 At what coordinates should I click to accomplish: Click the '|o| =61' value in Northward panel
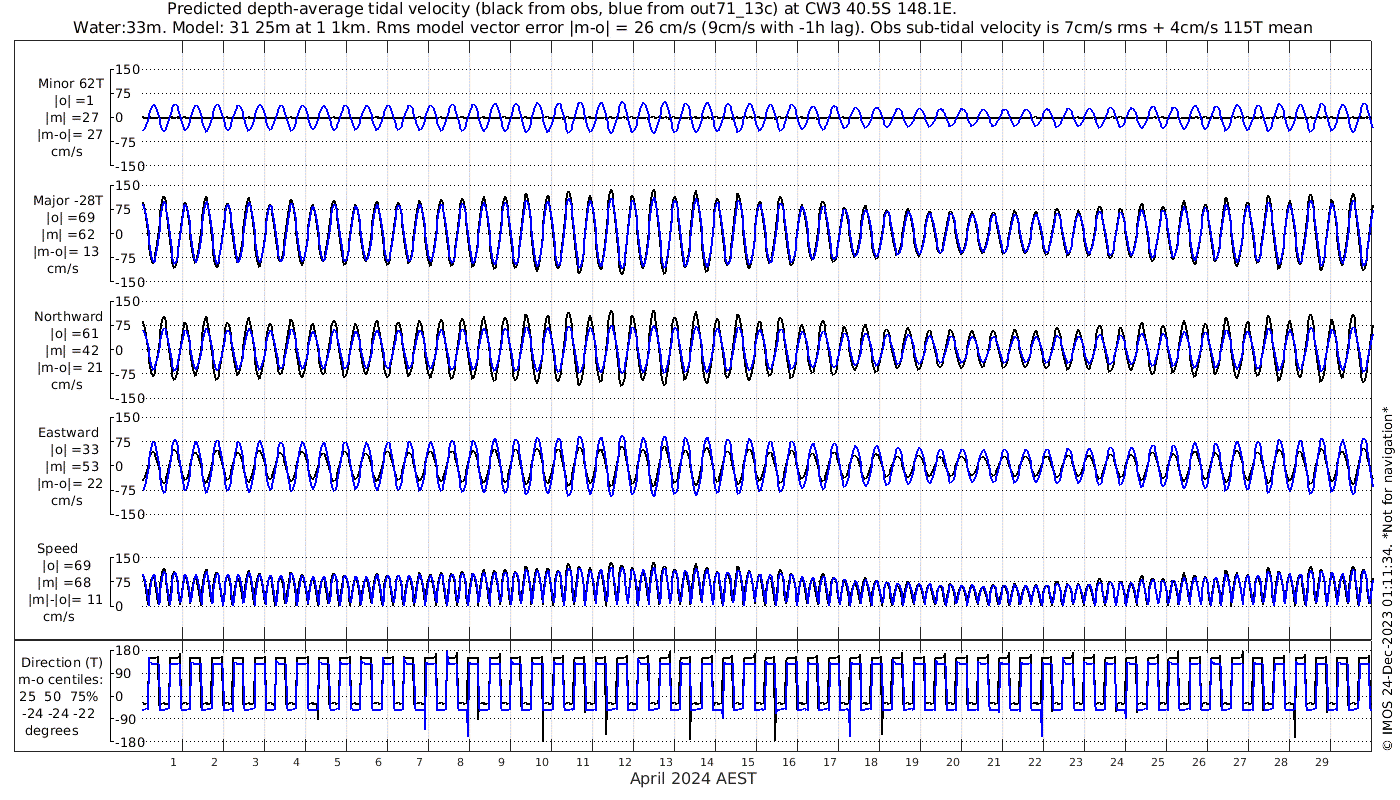[x=74, y=334]
